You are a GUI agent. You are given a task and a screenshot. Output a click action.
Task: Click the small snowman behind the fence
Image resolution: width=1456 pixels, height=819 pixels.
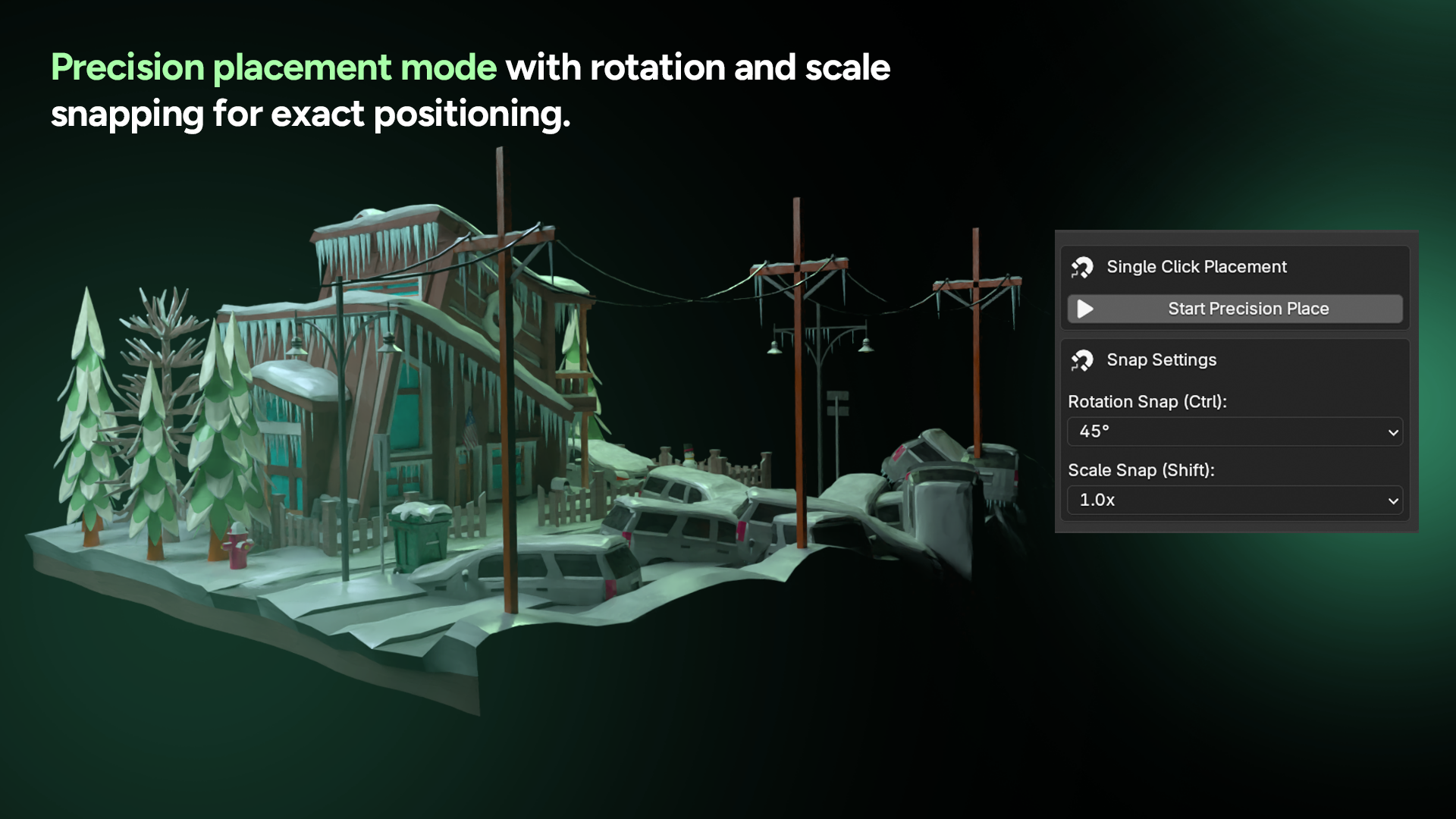(689, 455)
